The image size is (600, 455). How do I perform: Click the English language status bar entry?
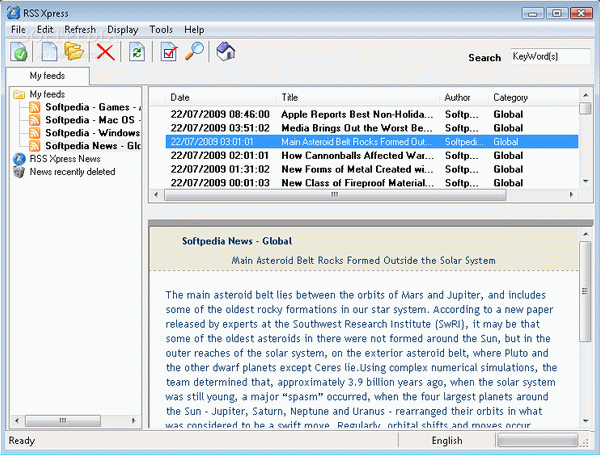click(x=447, y=441)
